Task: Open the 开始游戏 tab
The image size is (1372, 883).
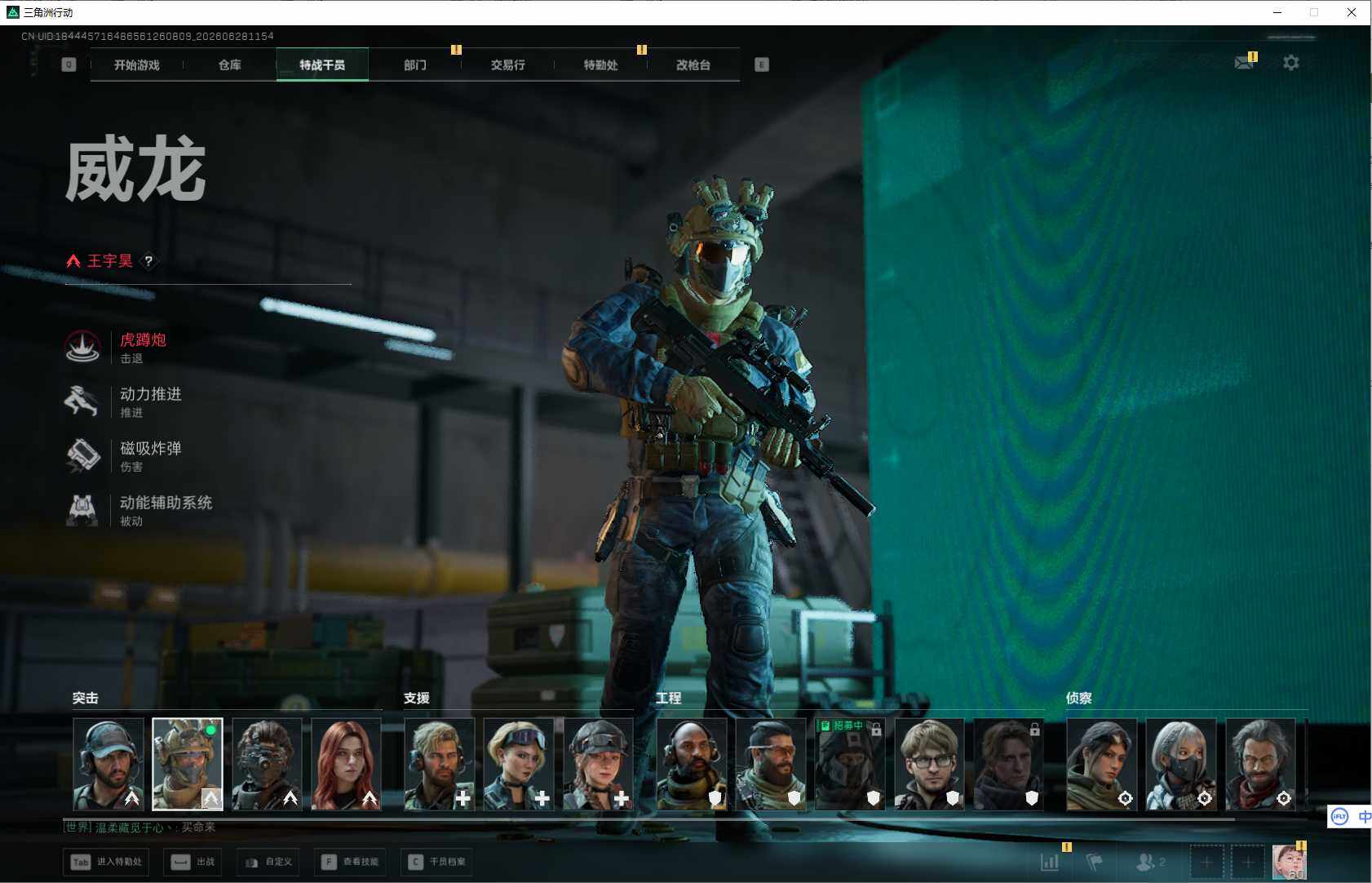Action: (x=137, y=64)
